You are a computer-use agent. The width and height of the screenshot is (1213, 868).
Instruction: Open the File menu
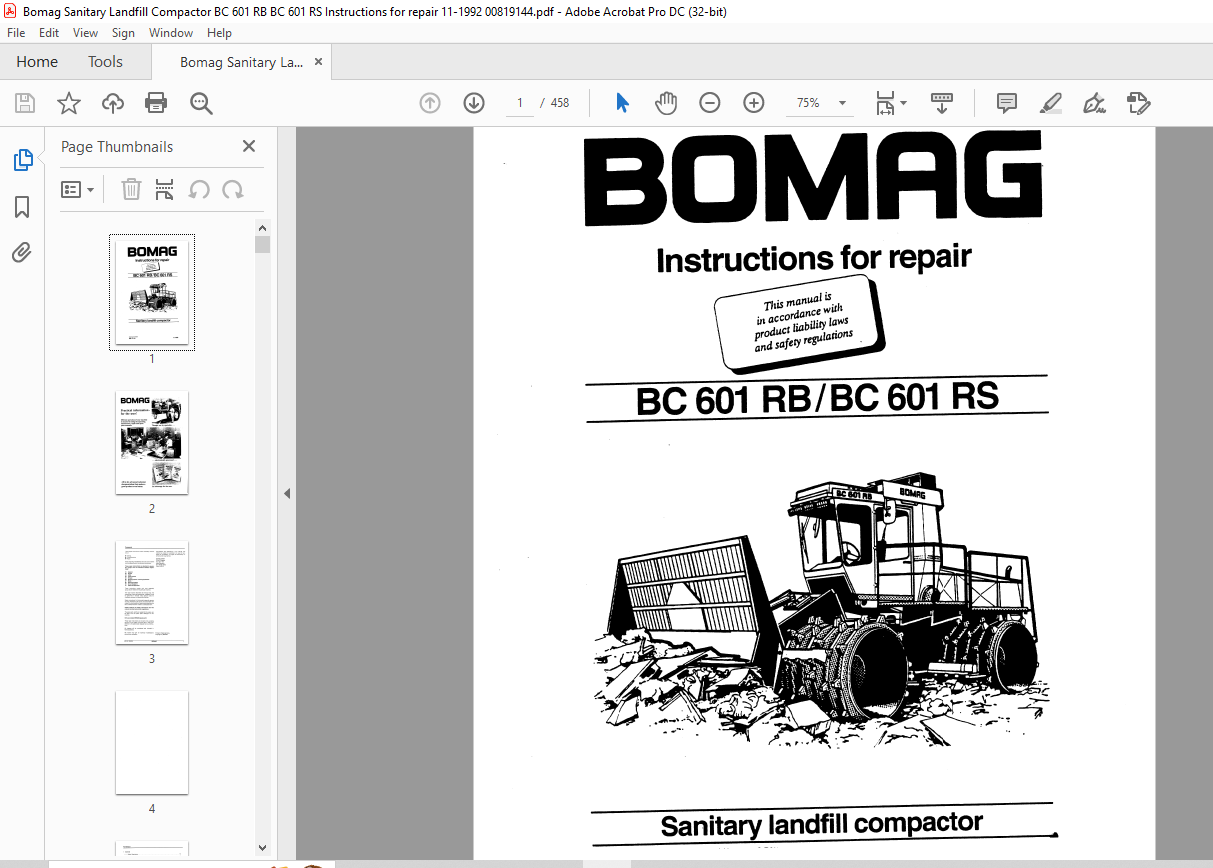tap(16, 33)
